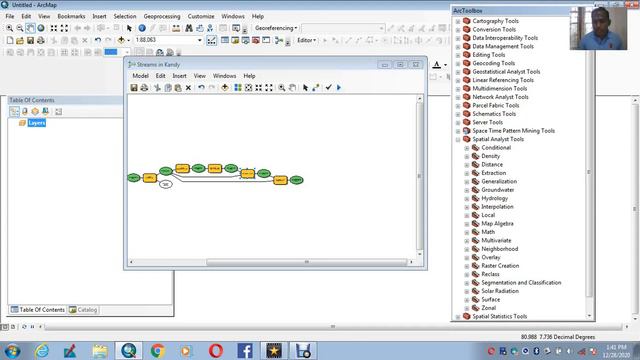Select the Zoom In tool in ArcMap toolbar
This screenshot has width=640, height=360.
tap(9, 28)
